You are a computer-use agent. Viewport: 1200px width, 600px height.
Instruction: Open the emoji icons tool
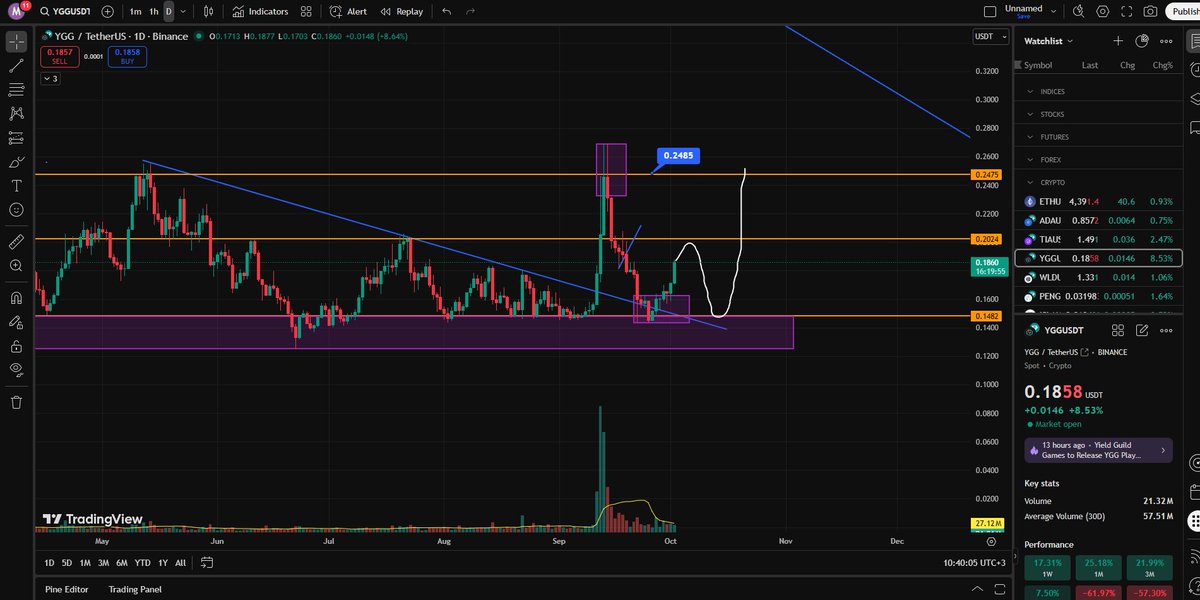pos(16,210)
